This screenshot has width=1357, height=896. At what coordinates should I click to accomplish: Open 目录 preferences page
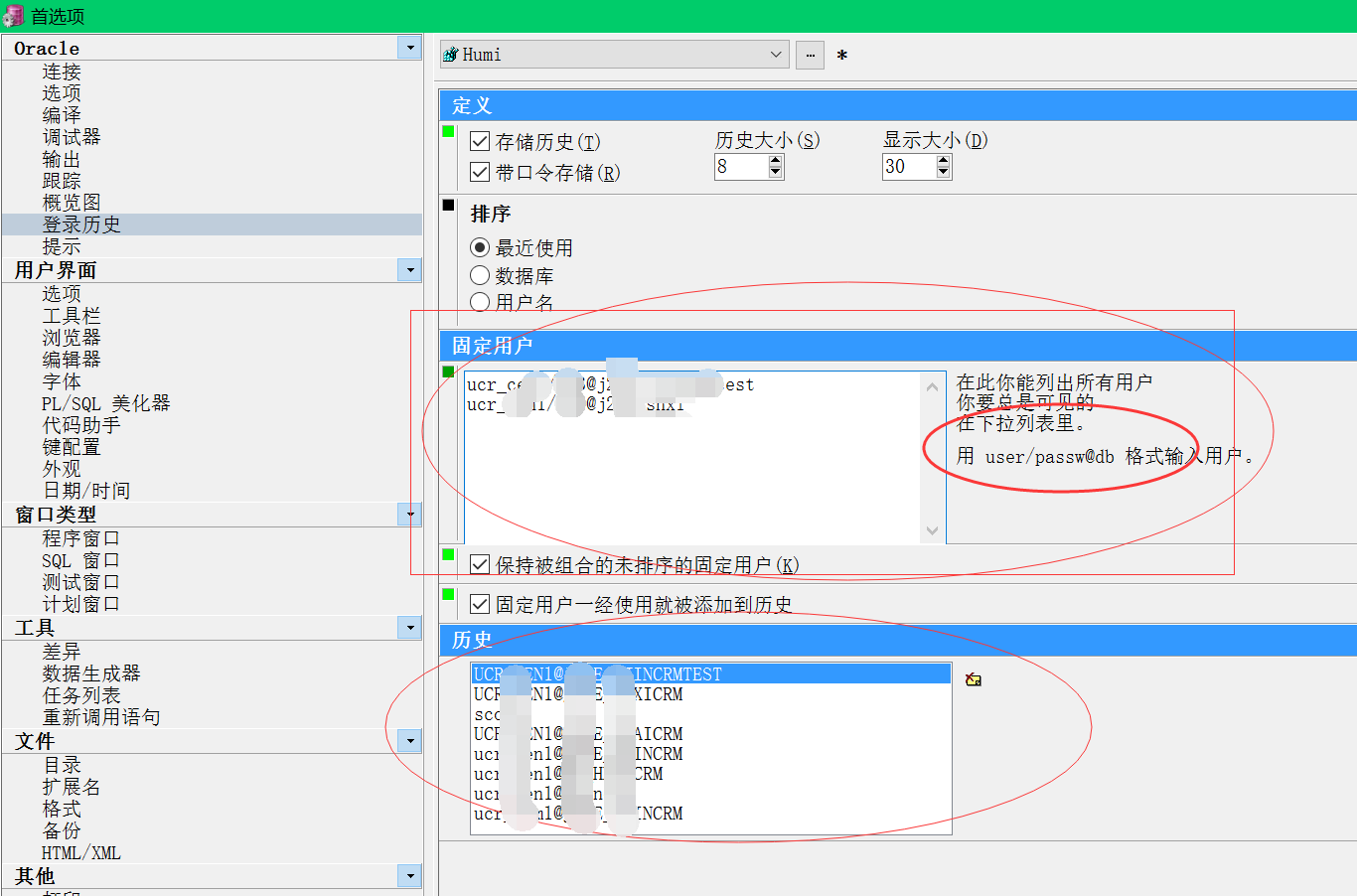tap(62, 765)
